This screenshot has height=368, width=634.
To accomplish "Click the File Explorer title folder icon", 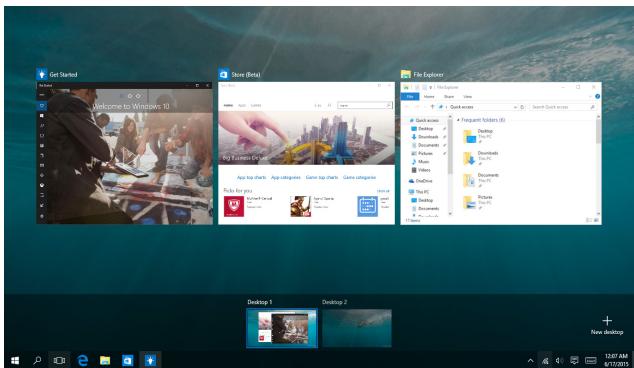I will (406, 74).
